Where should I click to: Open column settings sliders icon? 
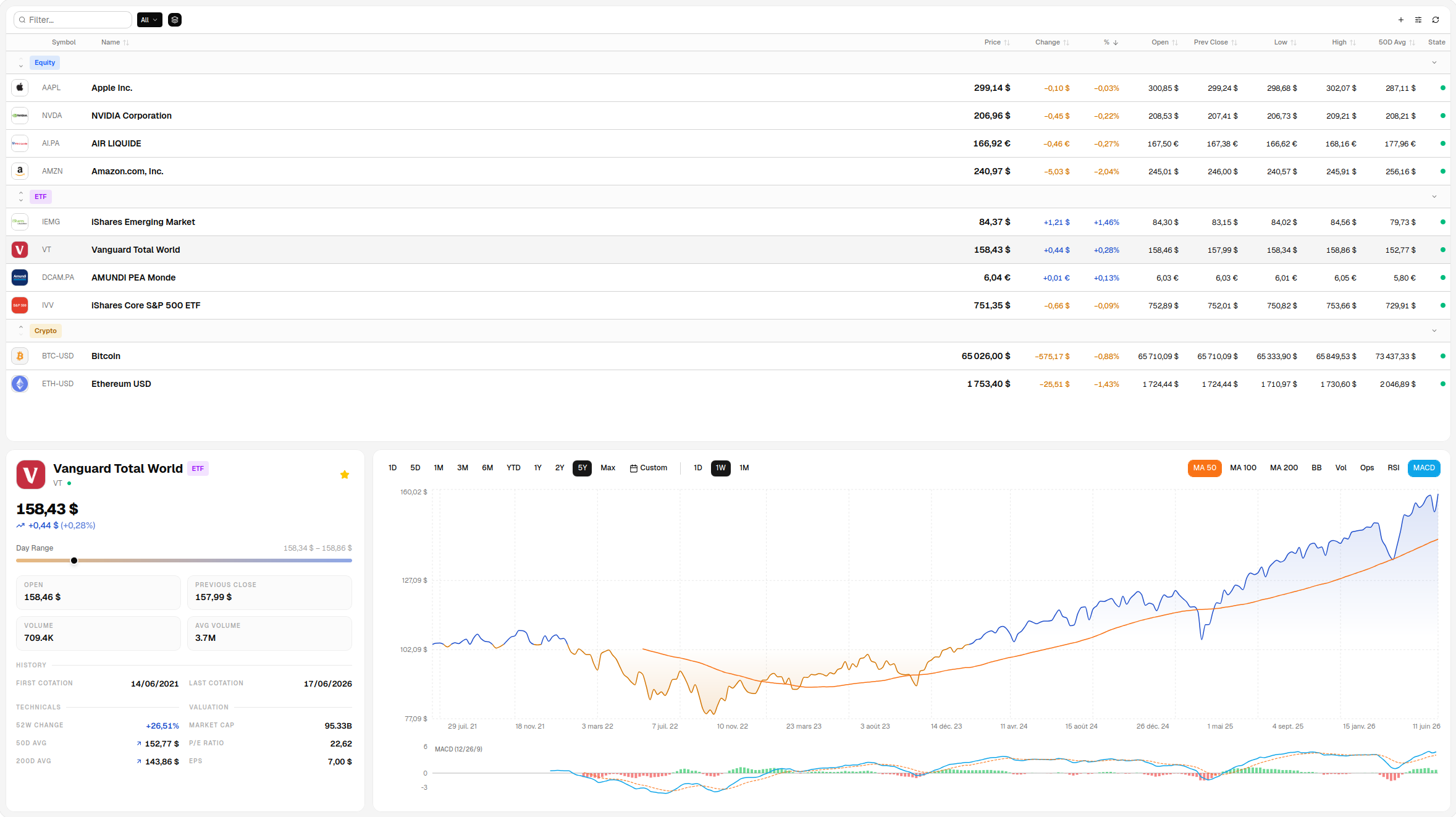[1418, 20]
